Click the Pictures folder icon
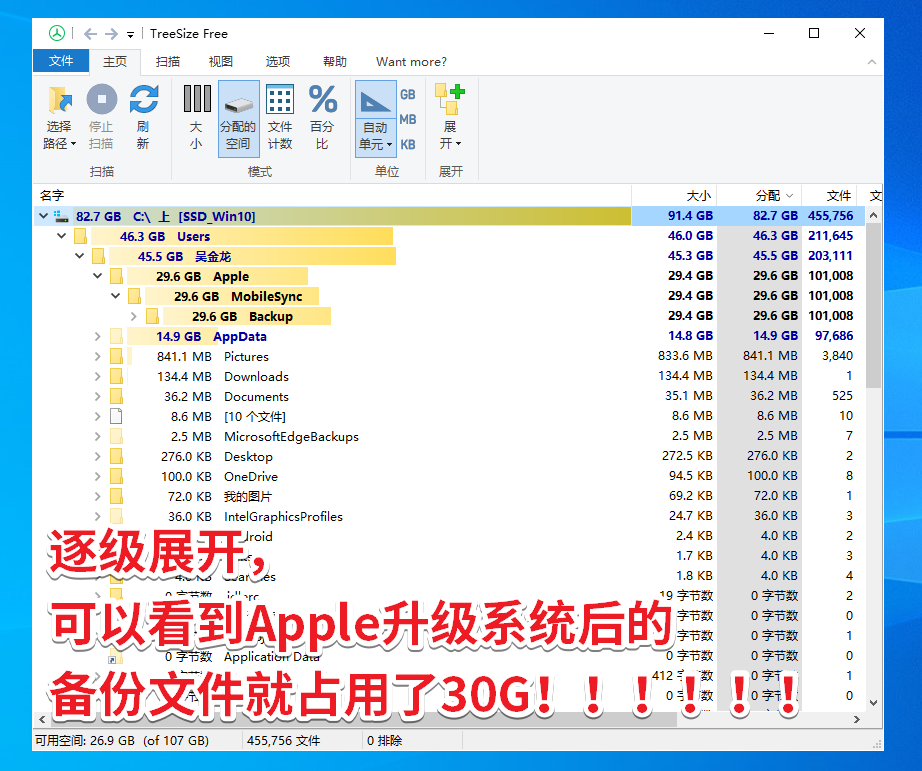This screenshot has height=771, width=922. [x=116, y=356]
